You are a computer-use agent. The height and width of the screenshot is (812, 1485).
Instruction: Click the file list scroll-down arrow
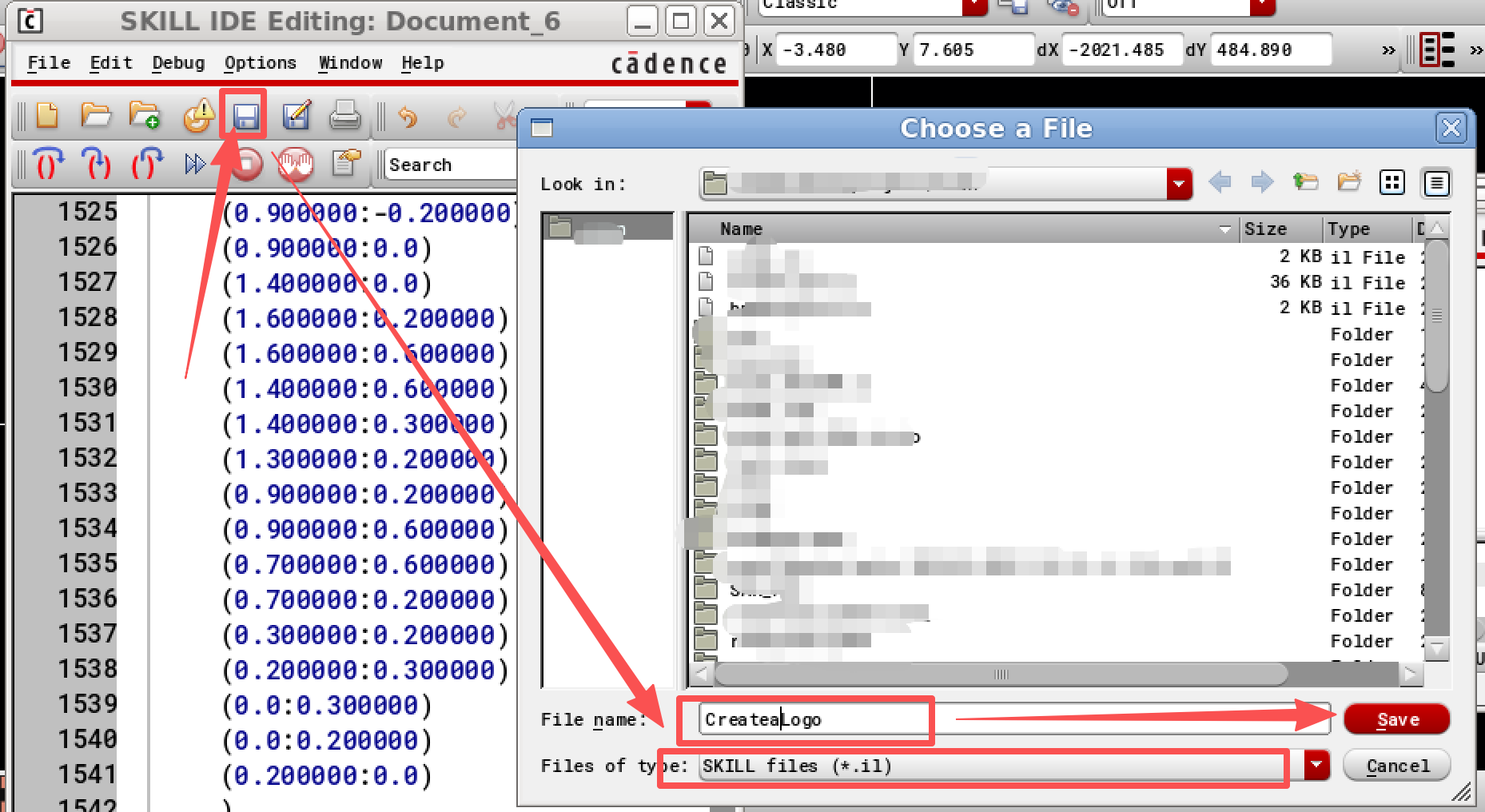1437,648
